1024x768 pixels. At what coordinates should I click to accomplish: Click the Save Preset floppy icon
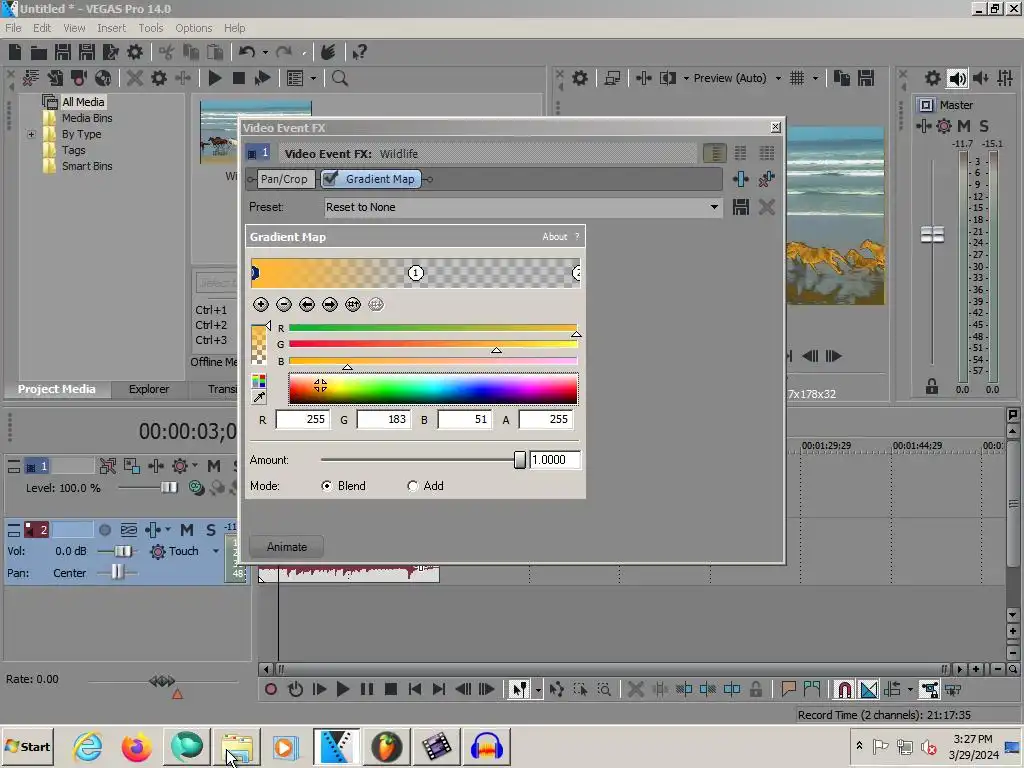741,207
